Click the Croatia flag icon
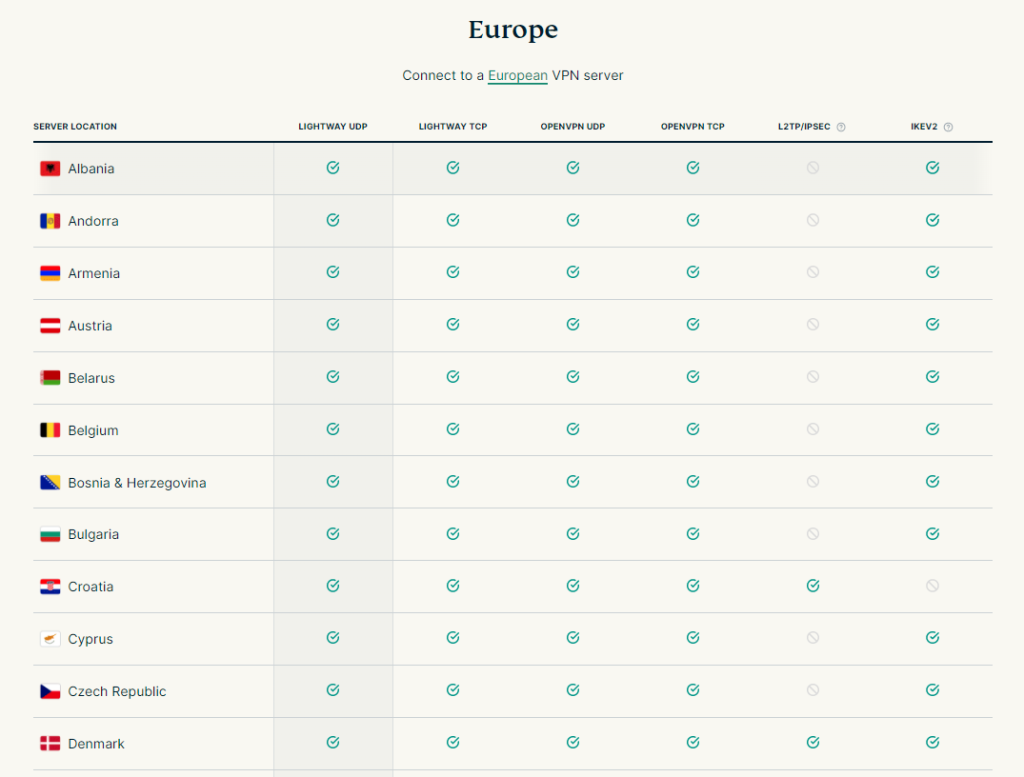 click(50, 587)
